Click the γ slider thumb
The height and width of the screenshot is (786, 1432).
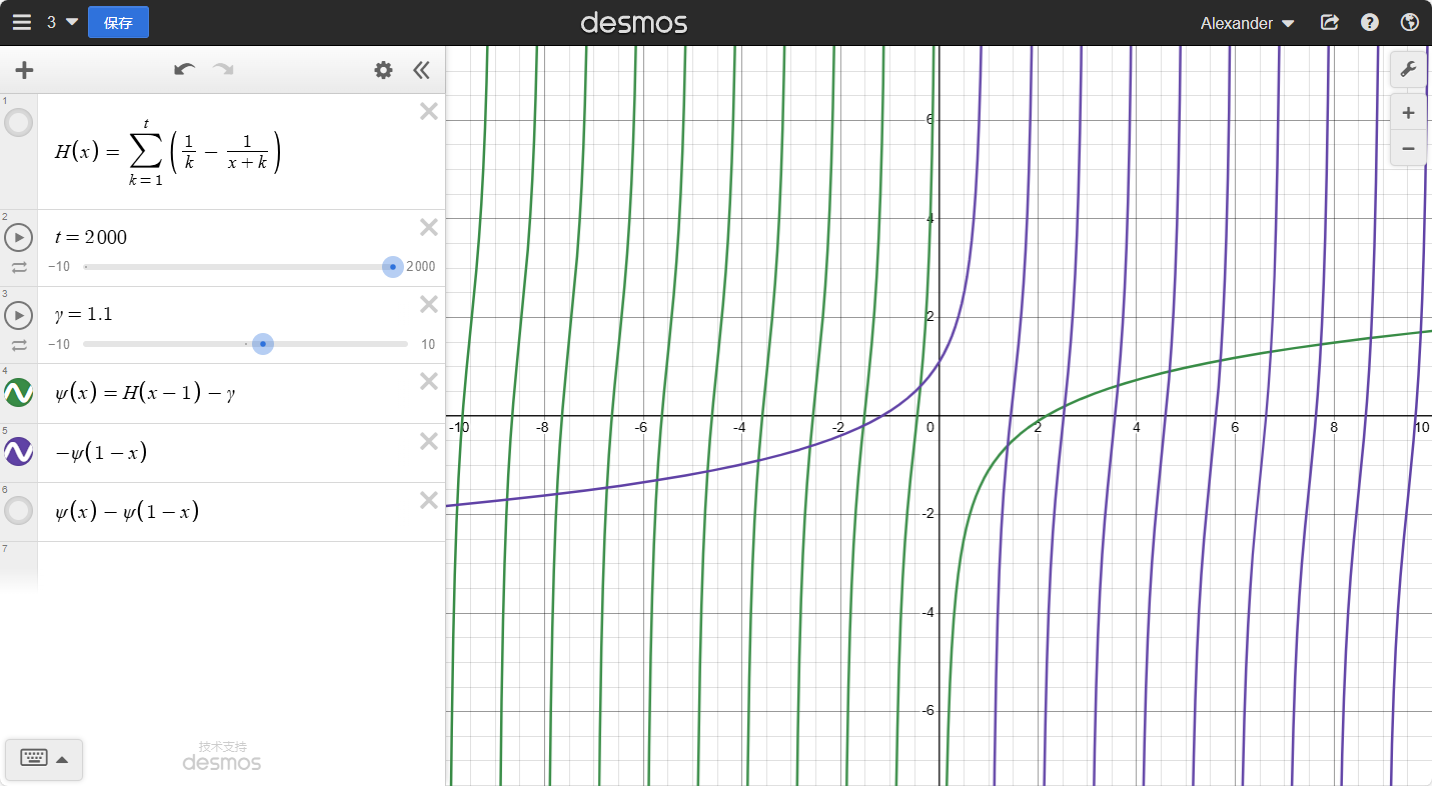tap(263, 344)
